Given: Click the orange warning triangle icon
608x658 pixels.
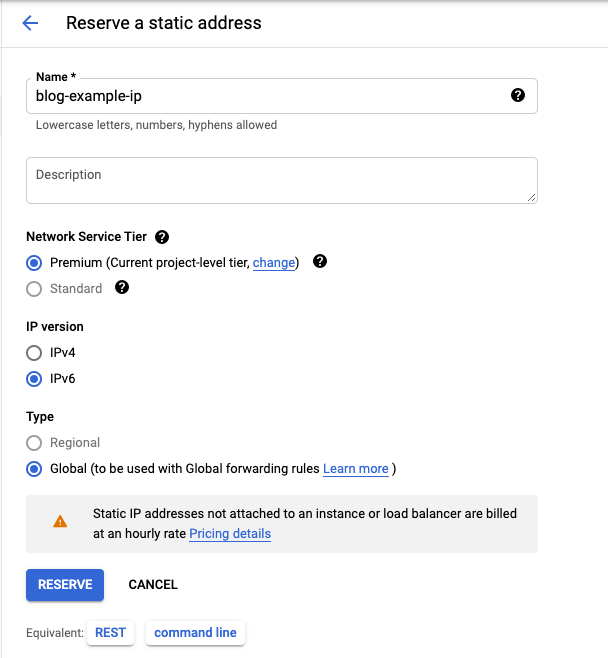Looking at the screenshot, I should tap(60, 522).
